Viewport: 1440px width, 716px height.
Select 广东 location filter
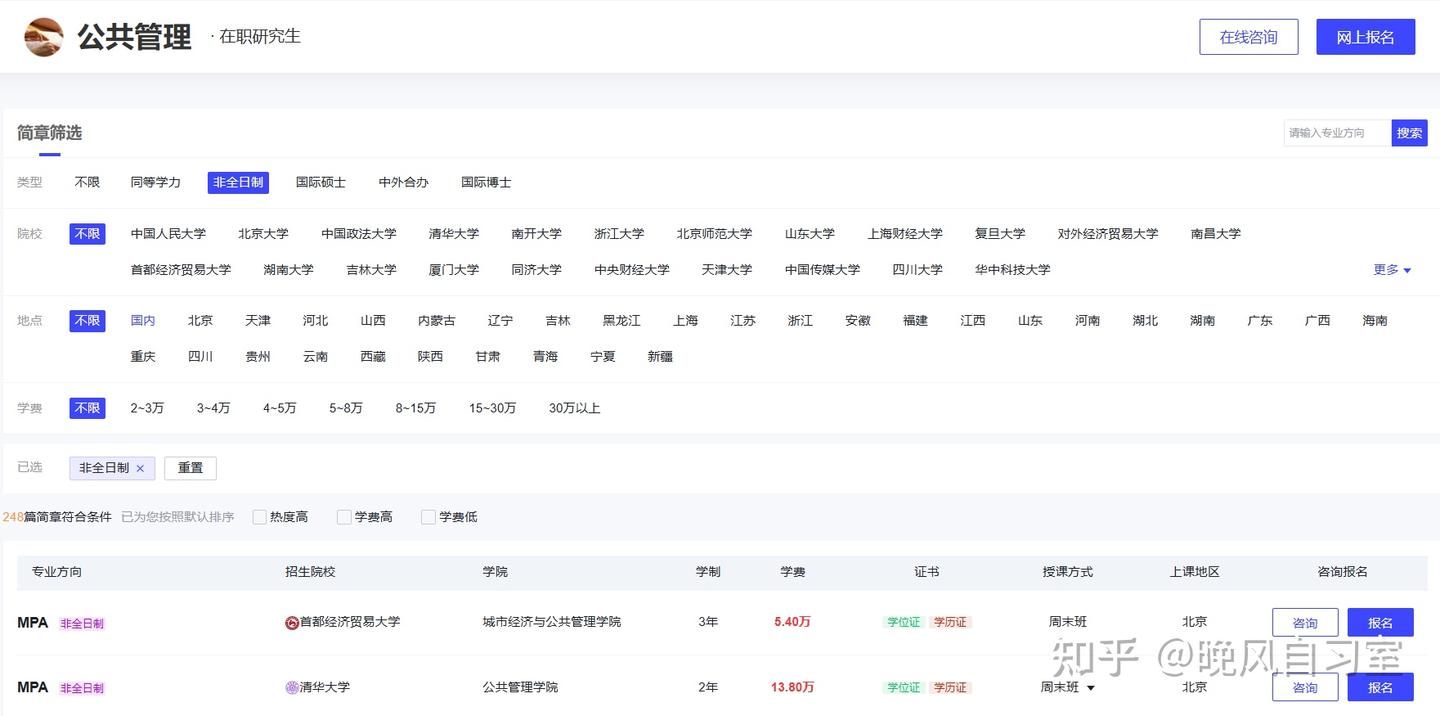(1260, 321)
